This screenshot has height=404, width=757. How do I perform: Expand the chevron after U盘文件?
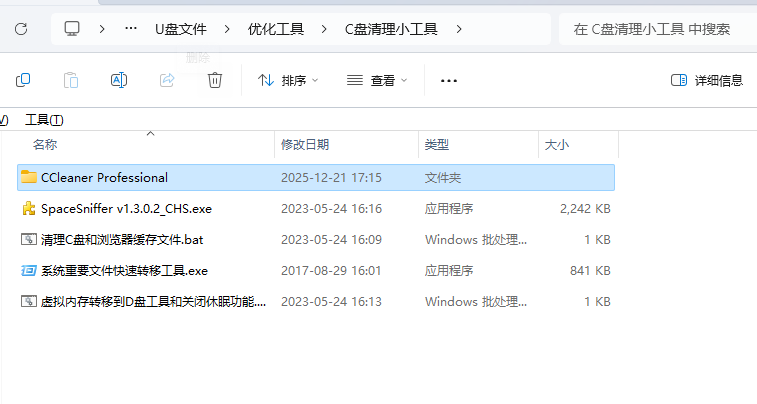point(227,29)
